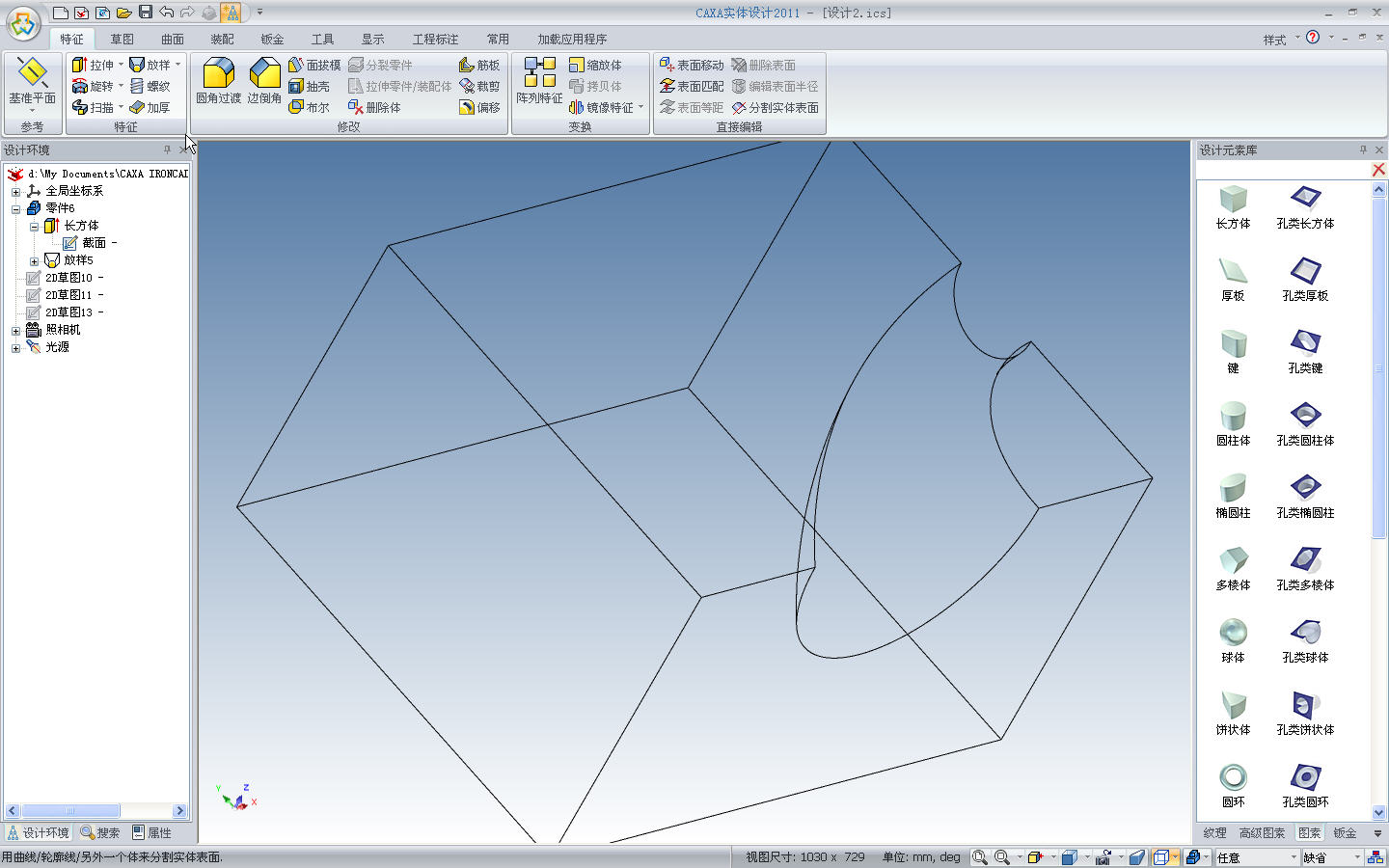Click the 分割实体表面 split surface tool

pyautogui.click(x=775, y=108)
